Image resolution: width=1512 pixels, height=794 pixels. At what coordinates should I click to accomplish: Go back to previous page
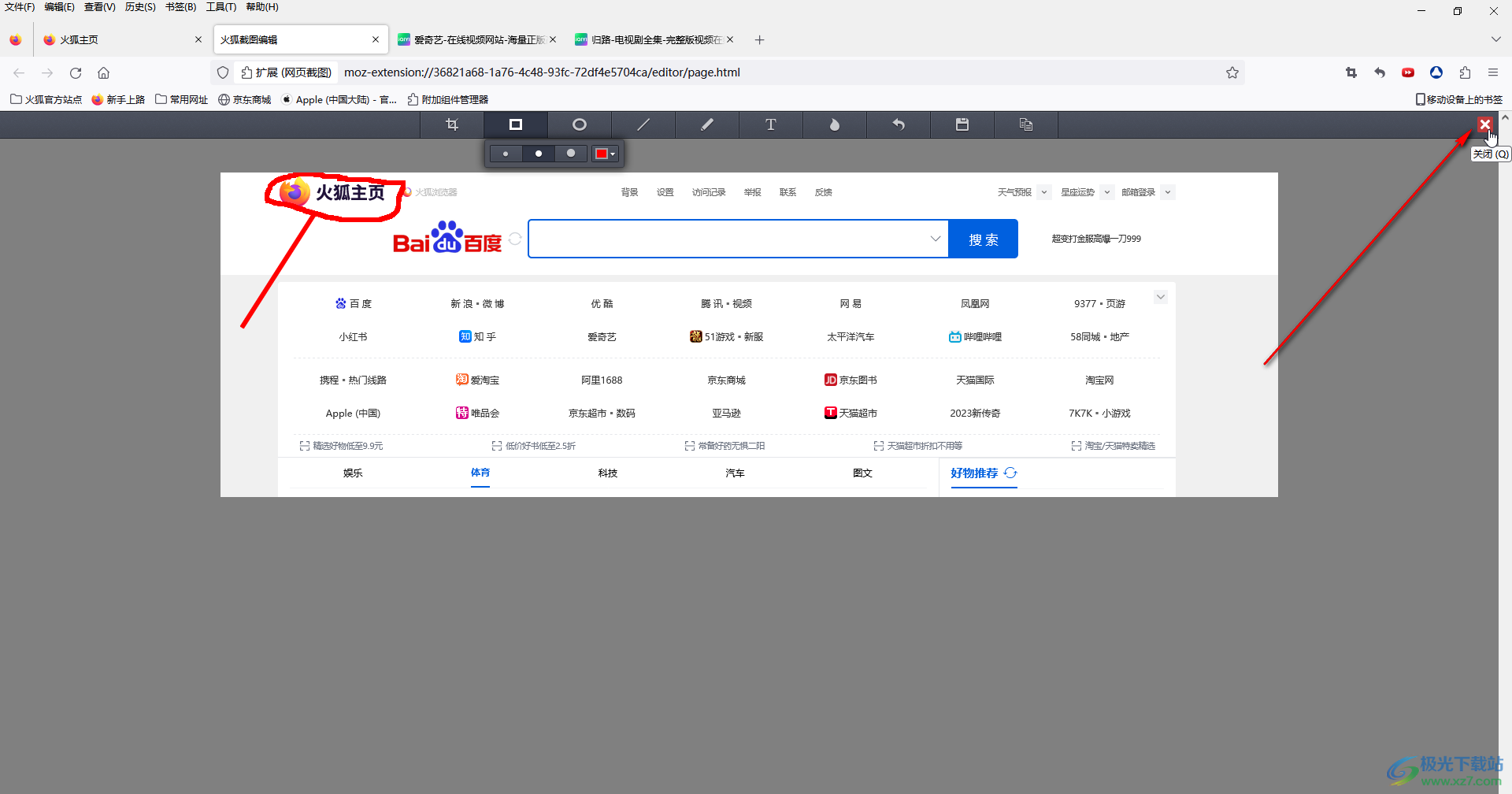(19, 72)
